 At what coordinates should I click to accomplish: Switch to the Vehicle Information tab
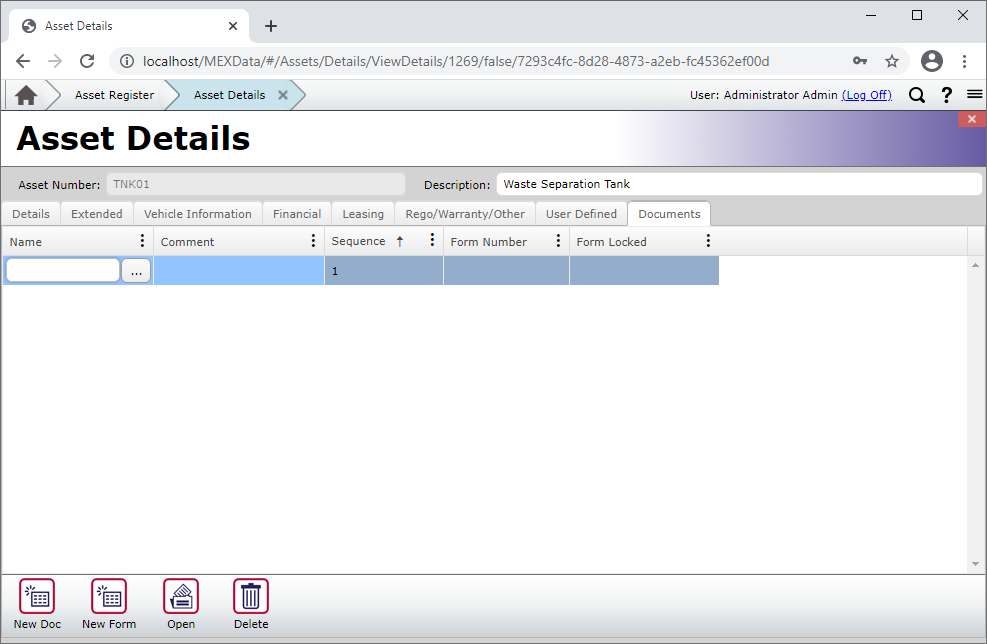coord(197,213)
